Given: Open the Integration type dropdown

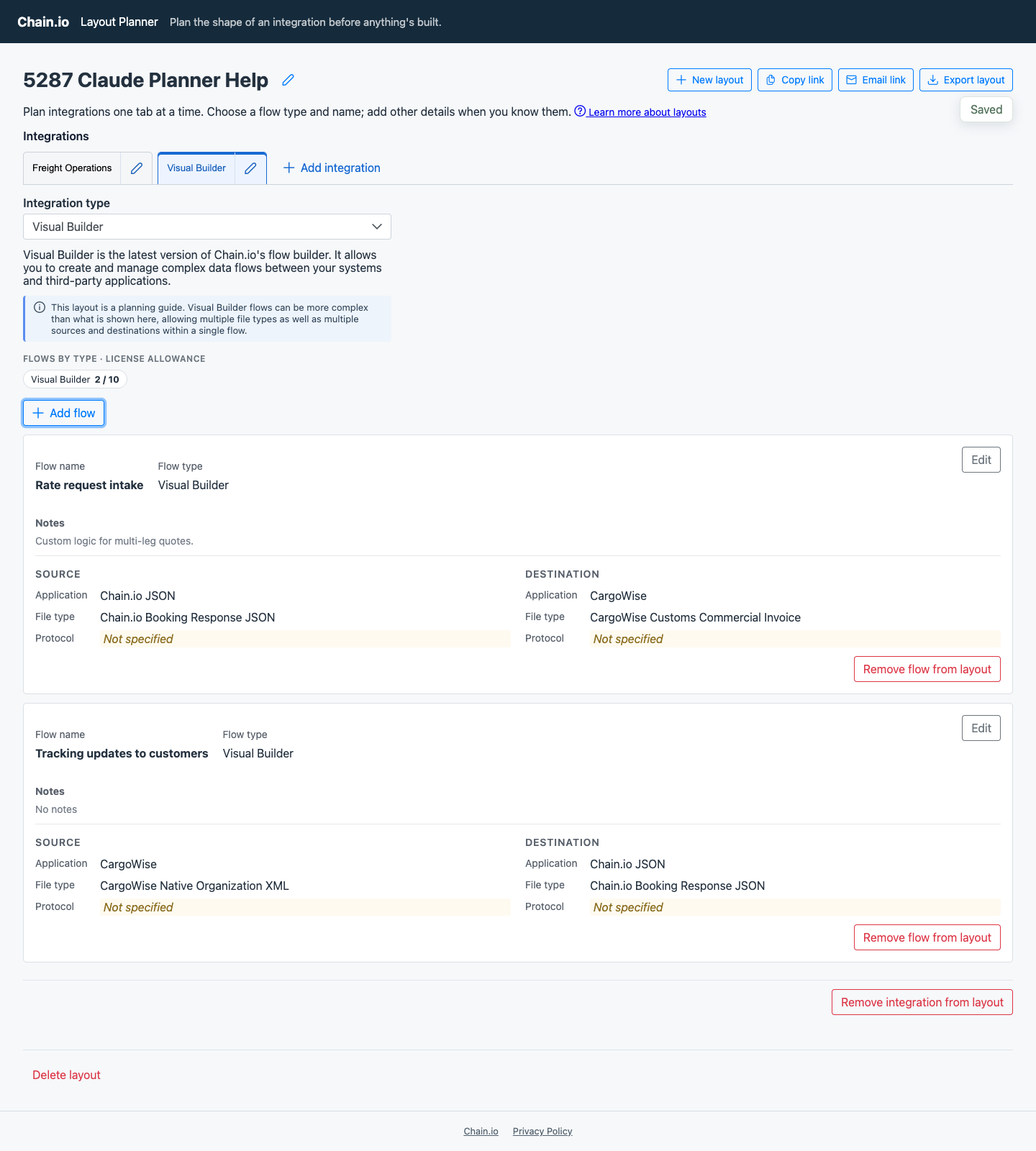Looking at the screenshot, I should (x=207, y=227).
